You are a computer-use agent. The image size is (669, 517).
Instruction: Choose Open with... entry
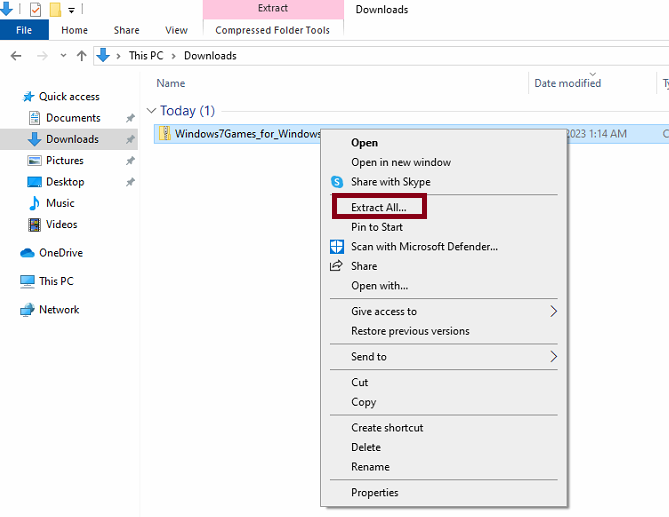point(380,286)
